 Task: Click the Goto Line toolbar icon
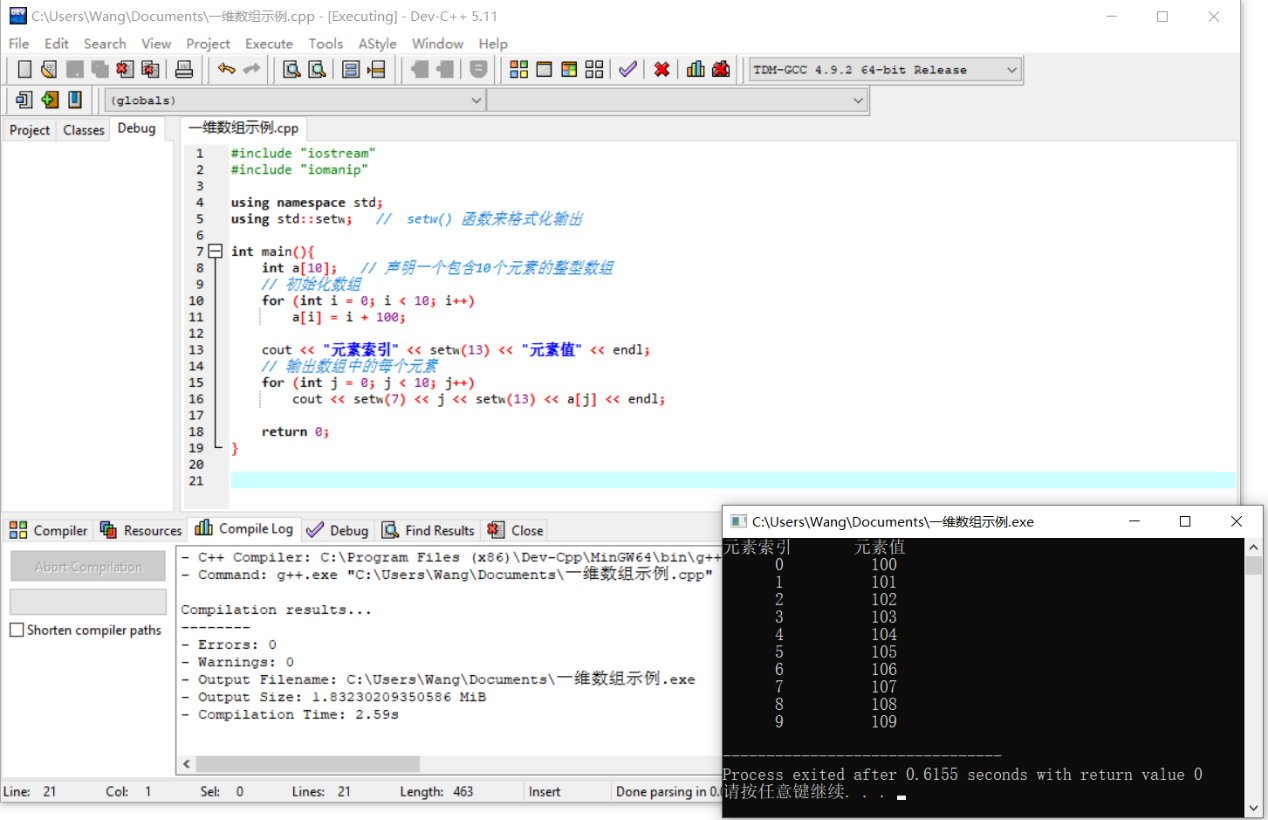pos(376,69)
